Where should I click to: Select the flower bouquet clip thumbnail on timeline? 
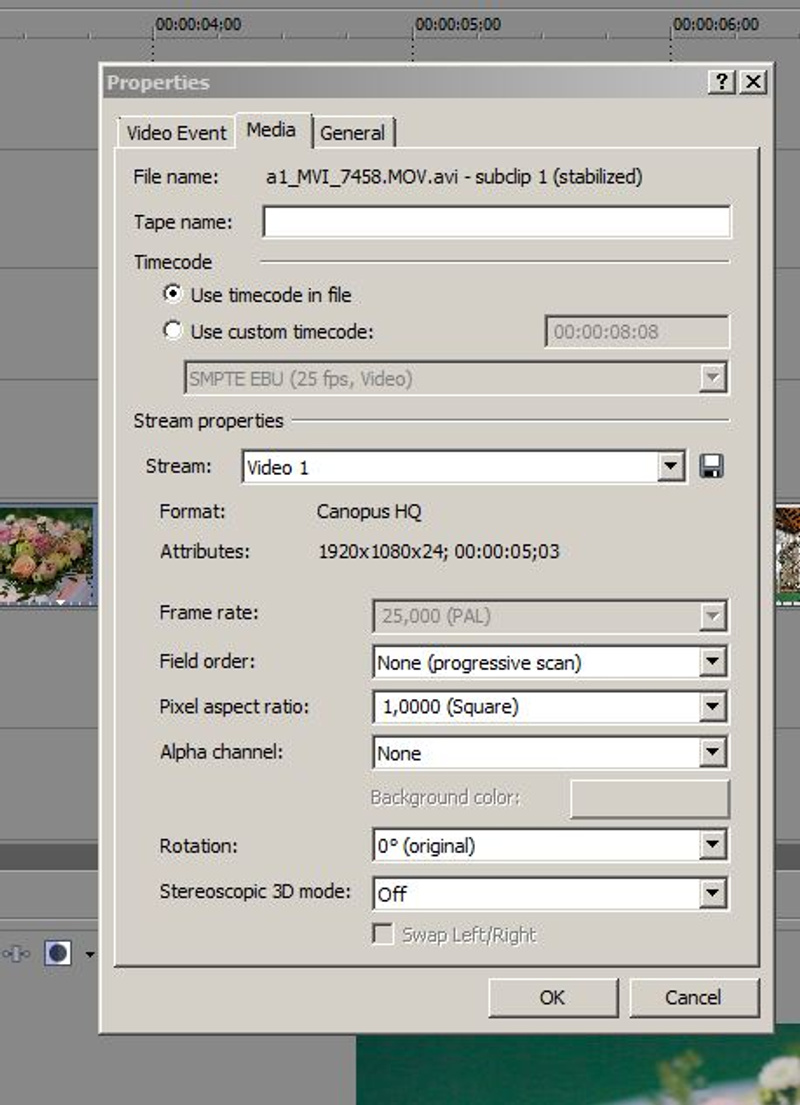[47, 555]
